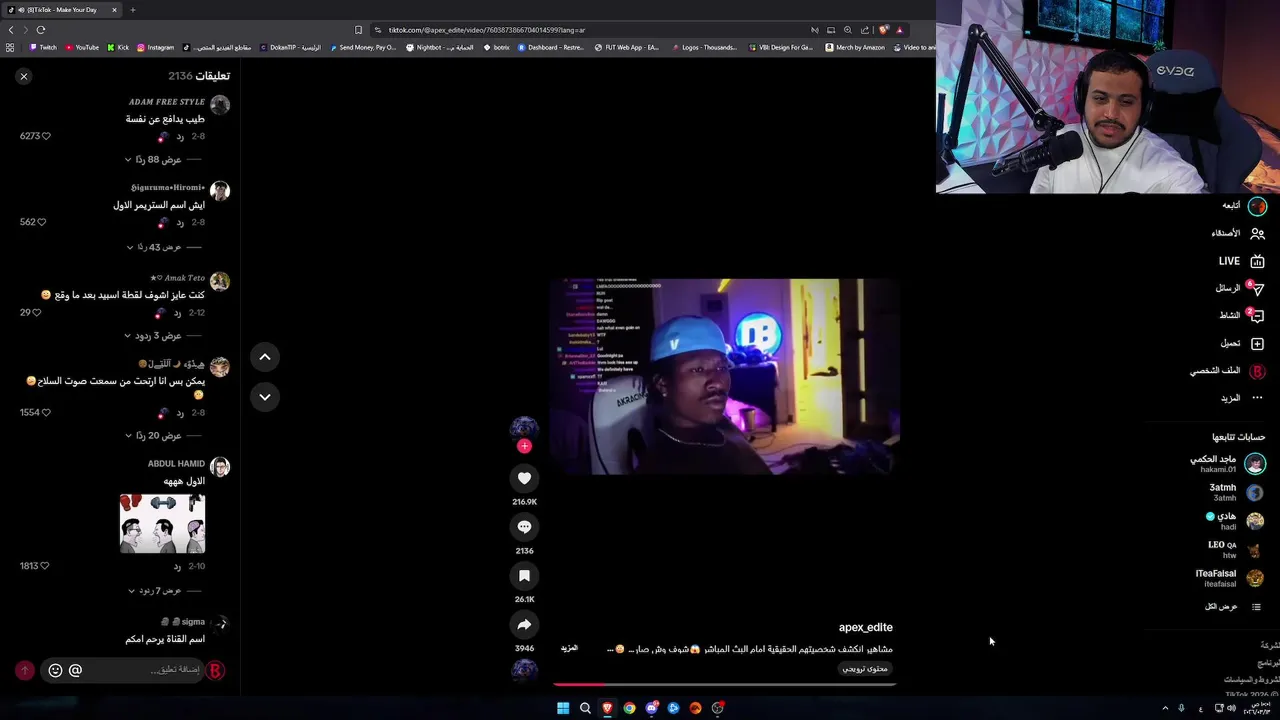1280x720 pixels.
Task: Open the Merch by Amazon bookmark
Action: click(x=855, y=47)
